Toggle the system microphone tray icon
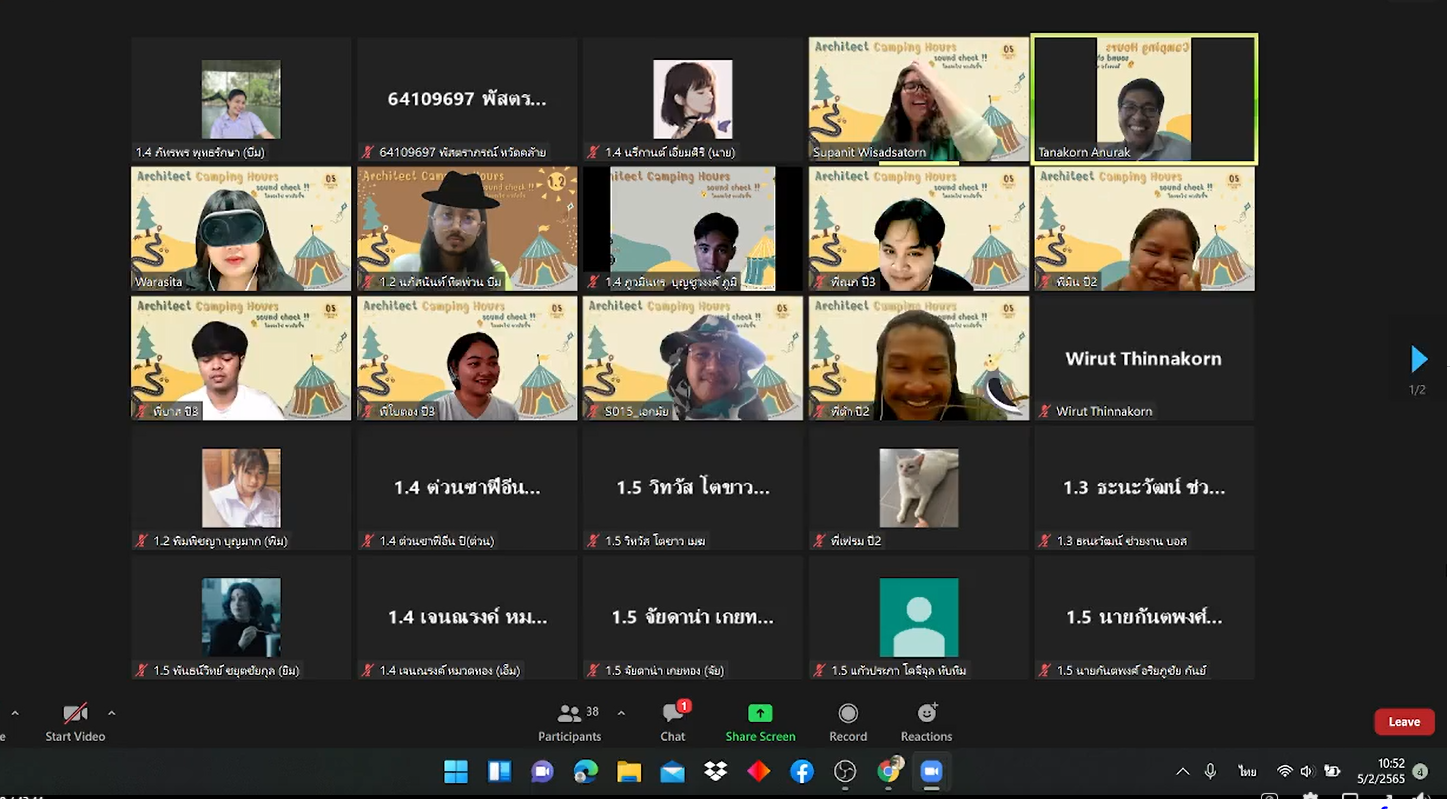Image resolution: width=1450 pixels, height=809 pixels. pos(1210,771)
